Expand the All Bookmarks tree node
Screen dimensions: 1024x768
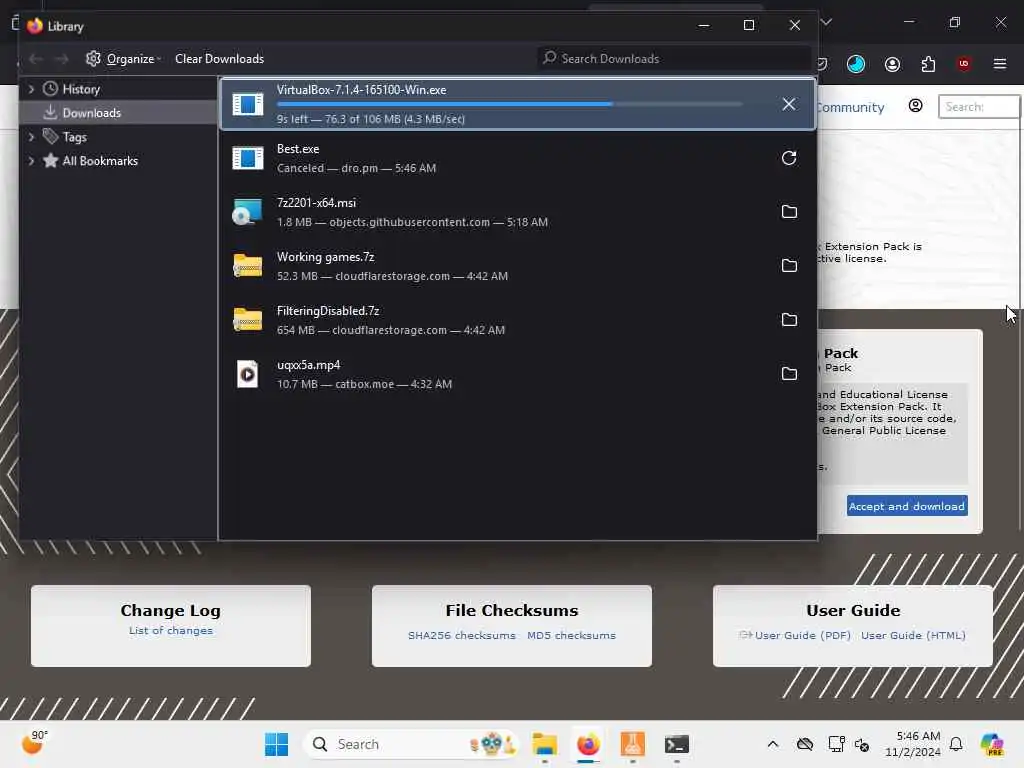tap(31, 161)
